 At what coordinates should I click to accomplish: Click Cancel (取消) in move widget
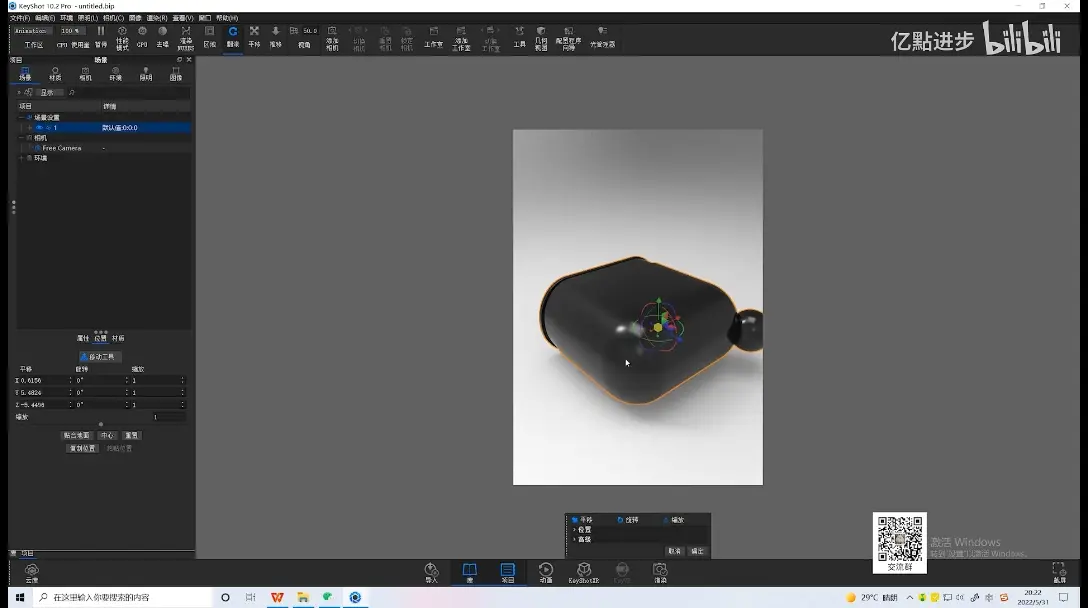click(674, 551)
